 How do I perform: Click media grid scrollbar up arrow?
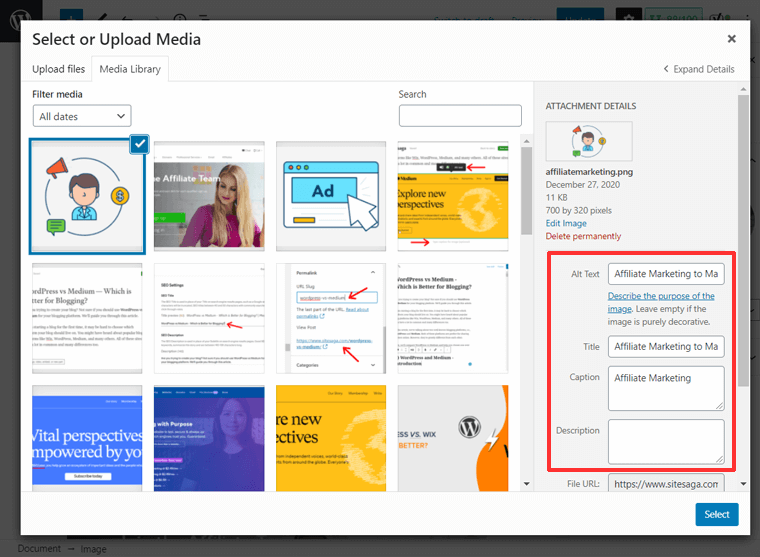coord(526,141)
